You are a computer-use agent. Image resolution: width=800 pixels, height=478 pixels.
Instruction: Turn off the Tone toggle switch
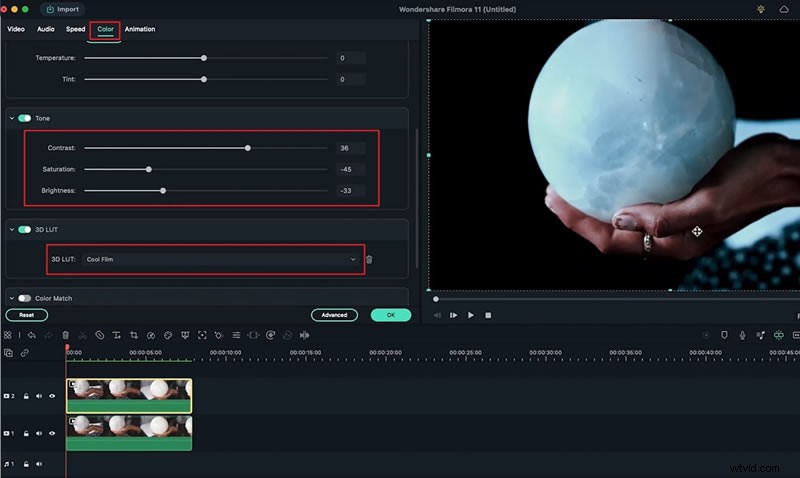[24, 118]
